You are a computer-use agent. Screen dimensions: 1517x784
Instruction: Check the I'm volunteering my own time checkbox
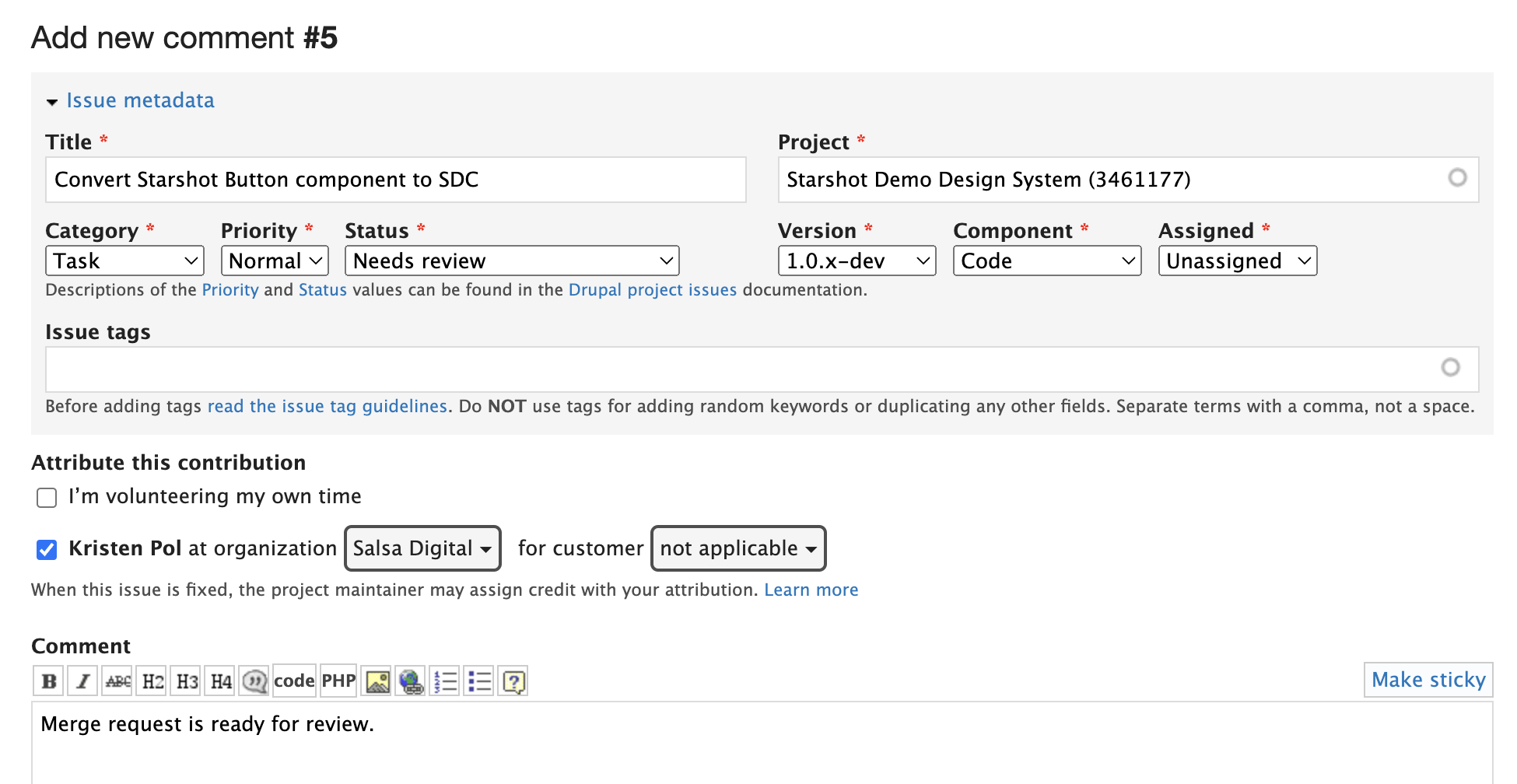pos(47,497)
